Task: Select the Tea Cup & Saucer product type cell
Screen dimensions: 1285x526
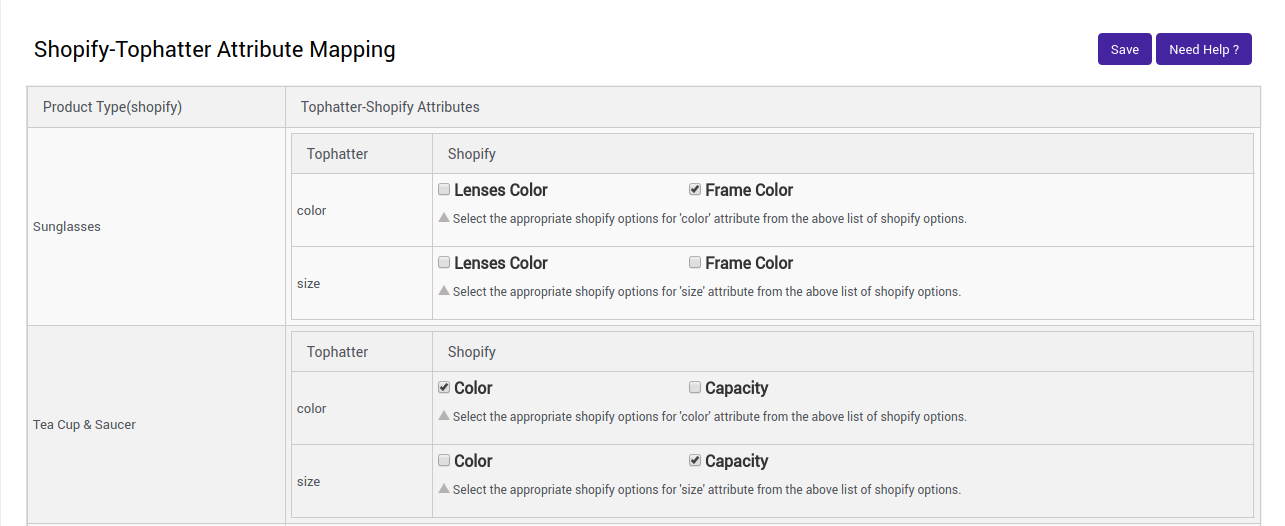Action: (84, 425)
